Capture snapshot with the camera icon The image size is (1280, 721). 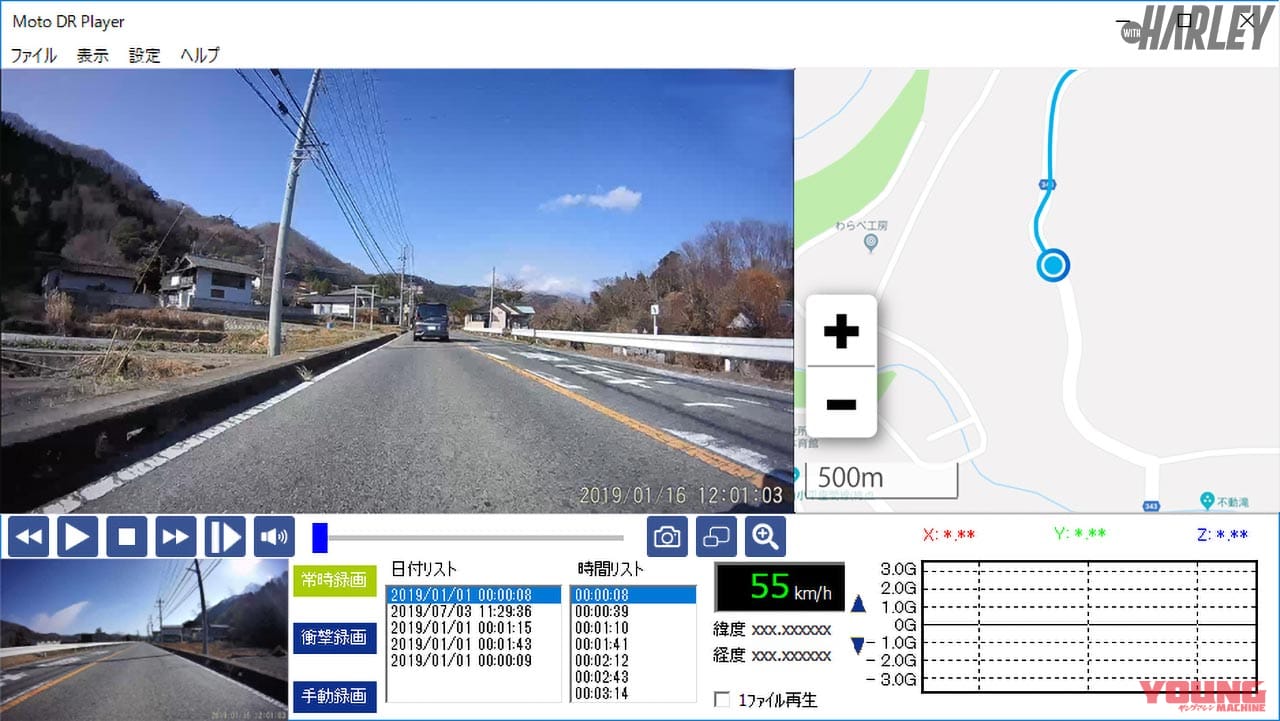[x=667, y=537]
